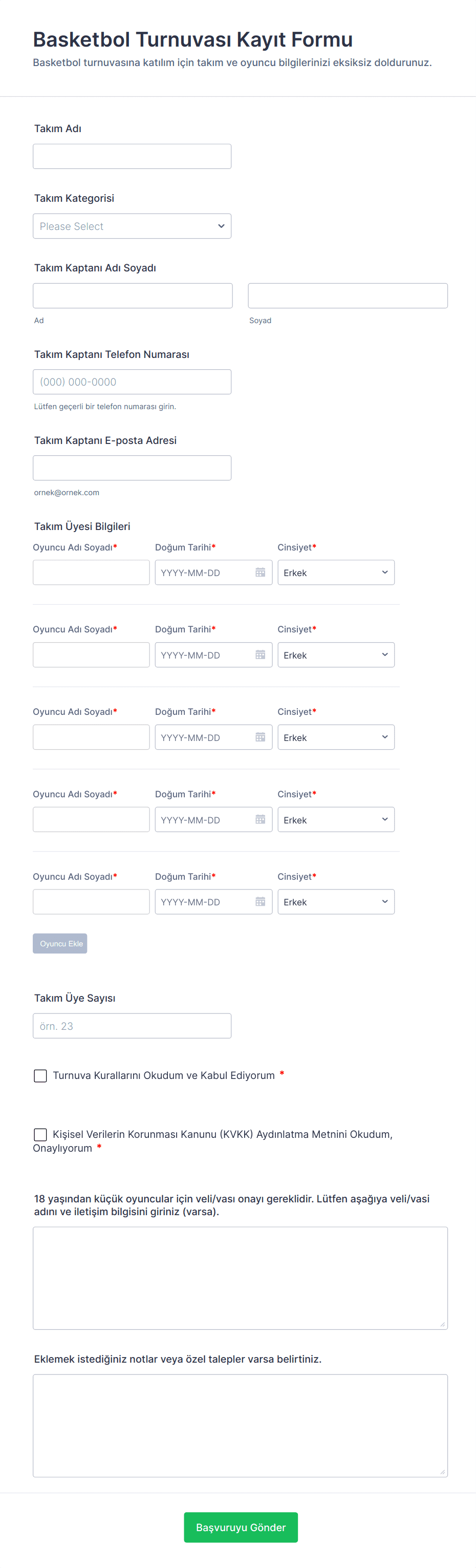The image size is (476, 1568).
Task: Open calendar icon in first player row
Action: tap(260, 572)
